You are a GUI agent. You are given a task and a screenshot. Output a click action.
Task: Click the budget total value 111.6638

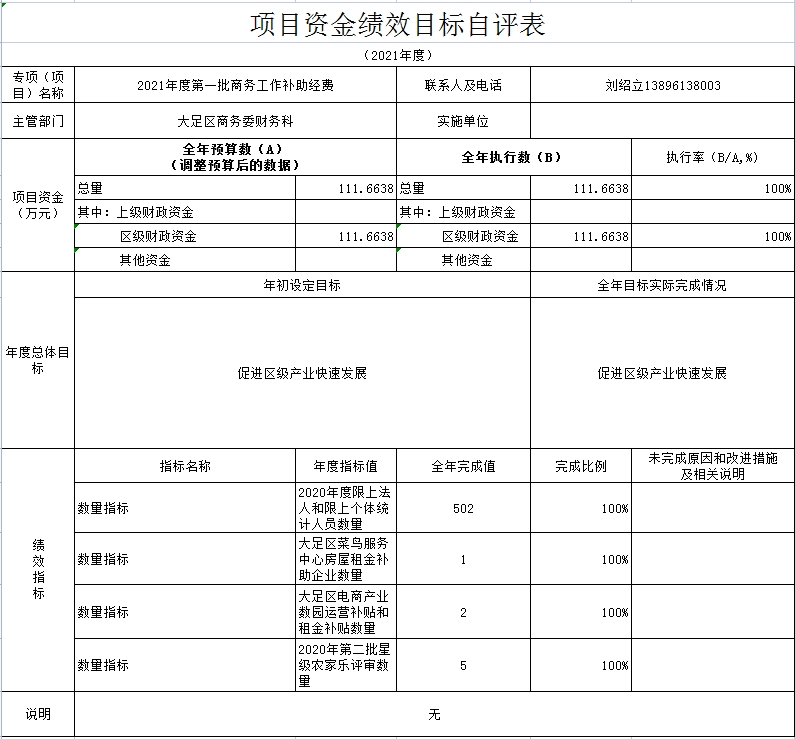(x=346, y=188)
